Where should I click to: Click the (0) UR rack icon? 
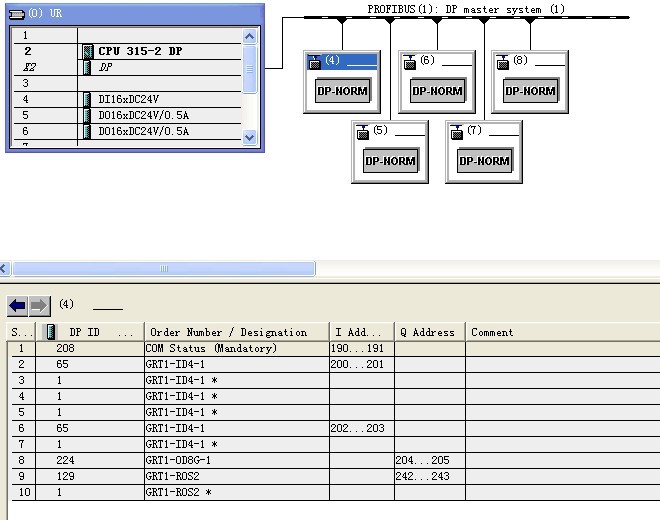click(15, 15)
